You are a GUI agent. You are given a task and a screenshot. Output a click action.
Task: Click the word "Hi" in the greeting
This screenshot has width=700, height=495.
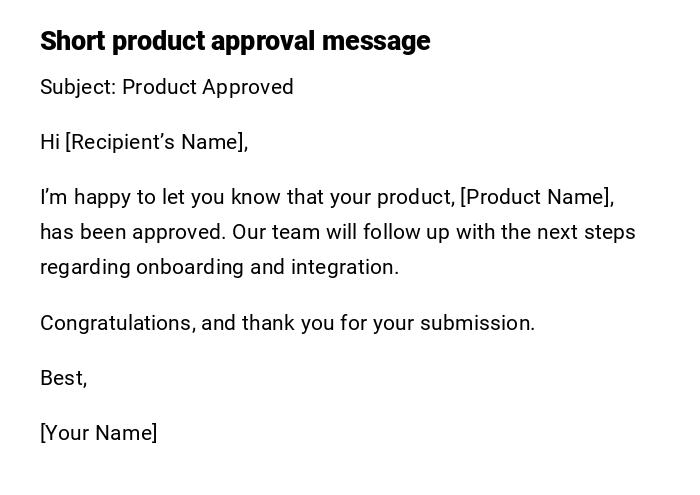(50, 142)
